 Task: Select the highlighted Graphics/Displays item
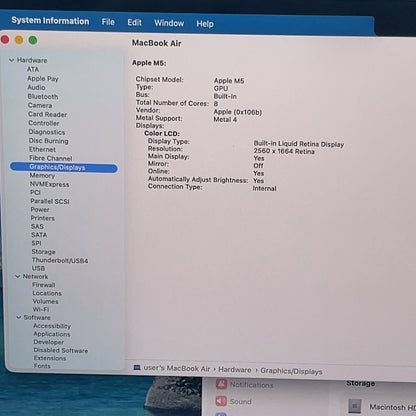pos(64,167)
